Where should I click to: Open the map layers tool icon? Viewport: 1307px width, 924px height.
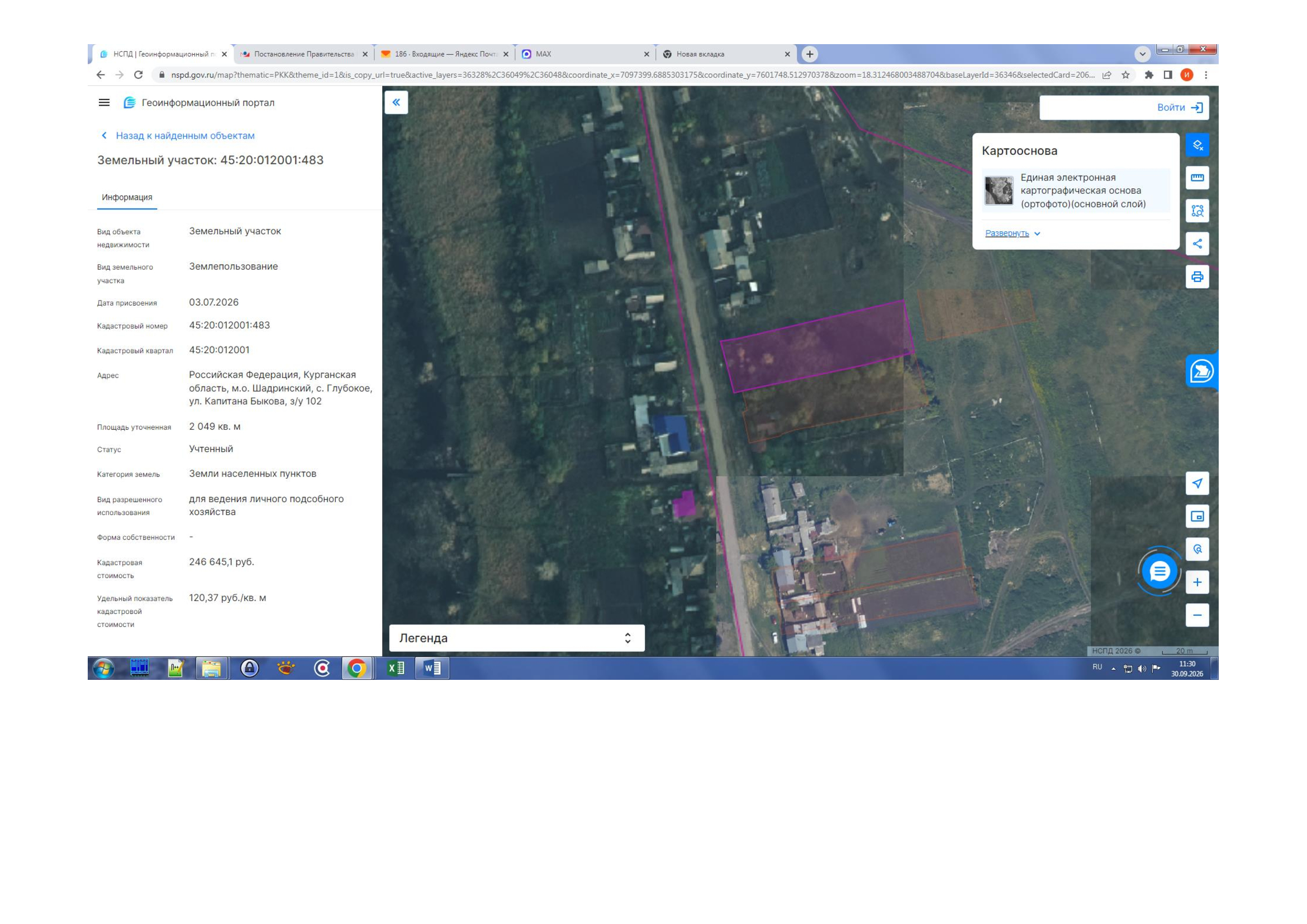pos(1197,145)
